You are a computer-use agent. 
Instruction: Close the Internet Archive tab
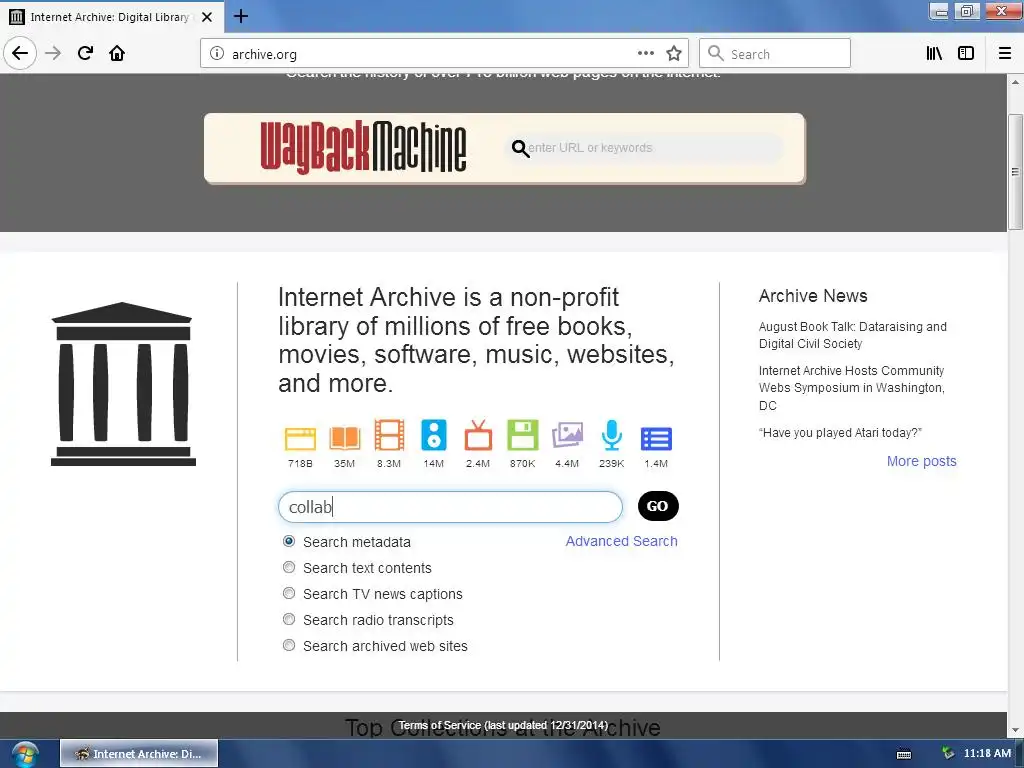(207, 17)
